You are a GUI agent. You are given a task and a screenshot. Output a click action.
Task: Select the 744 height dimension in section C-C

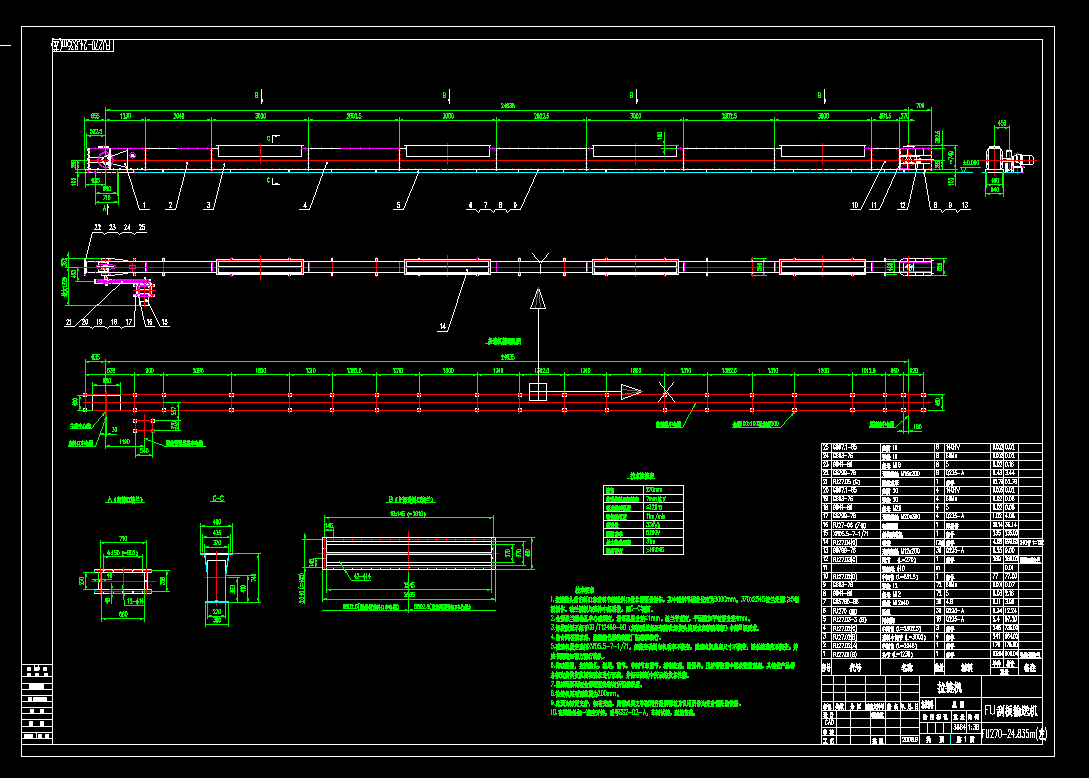[x=253, y=577]
